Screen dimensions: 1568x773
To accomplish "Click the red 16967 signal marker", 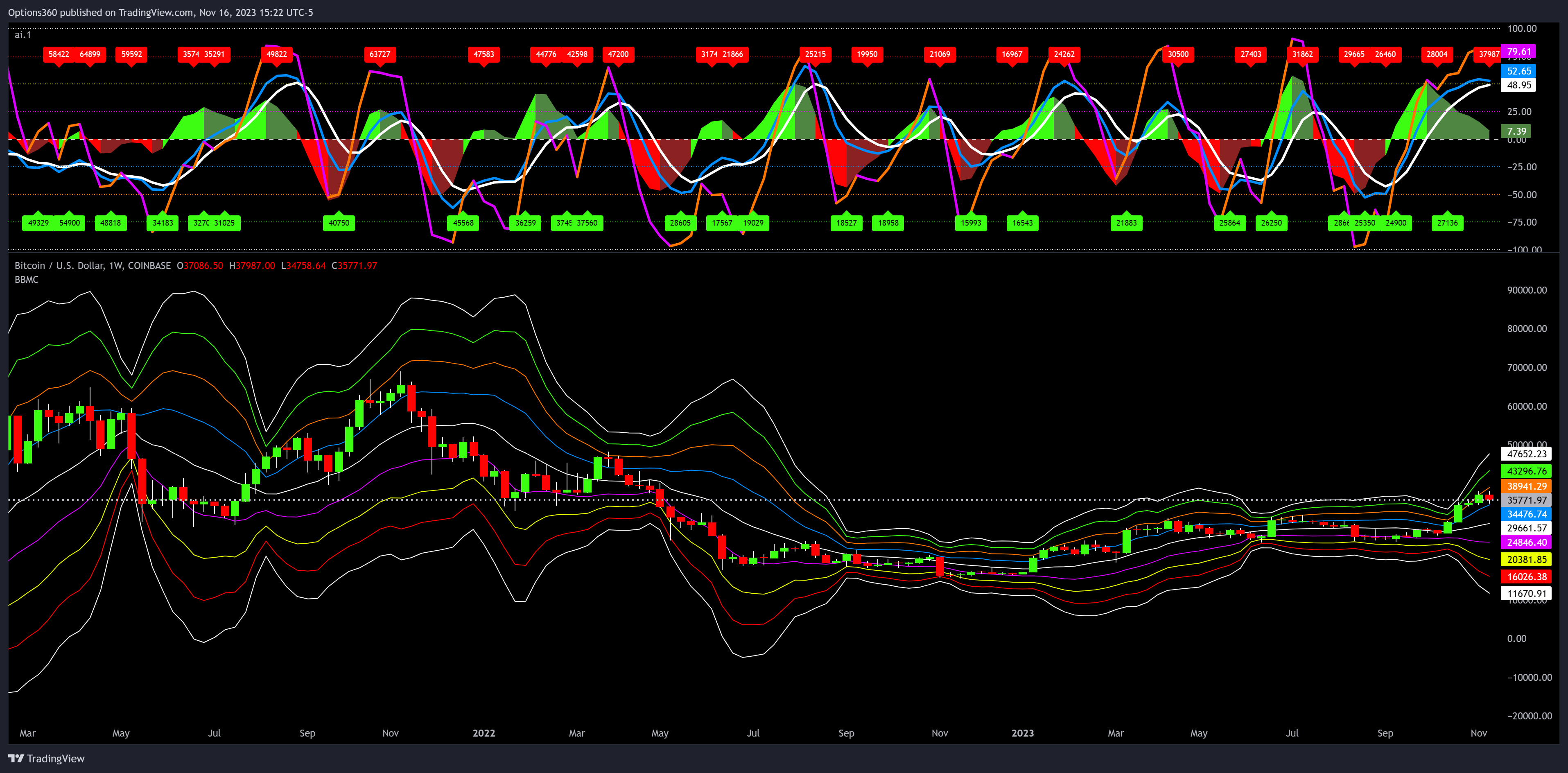I will pos(1012,54).
